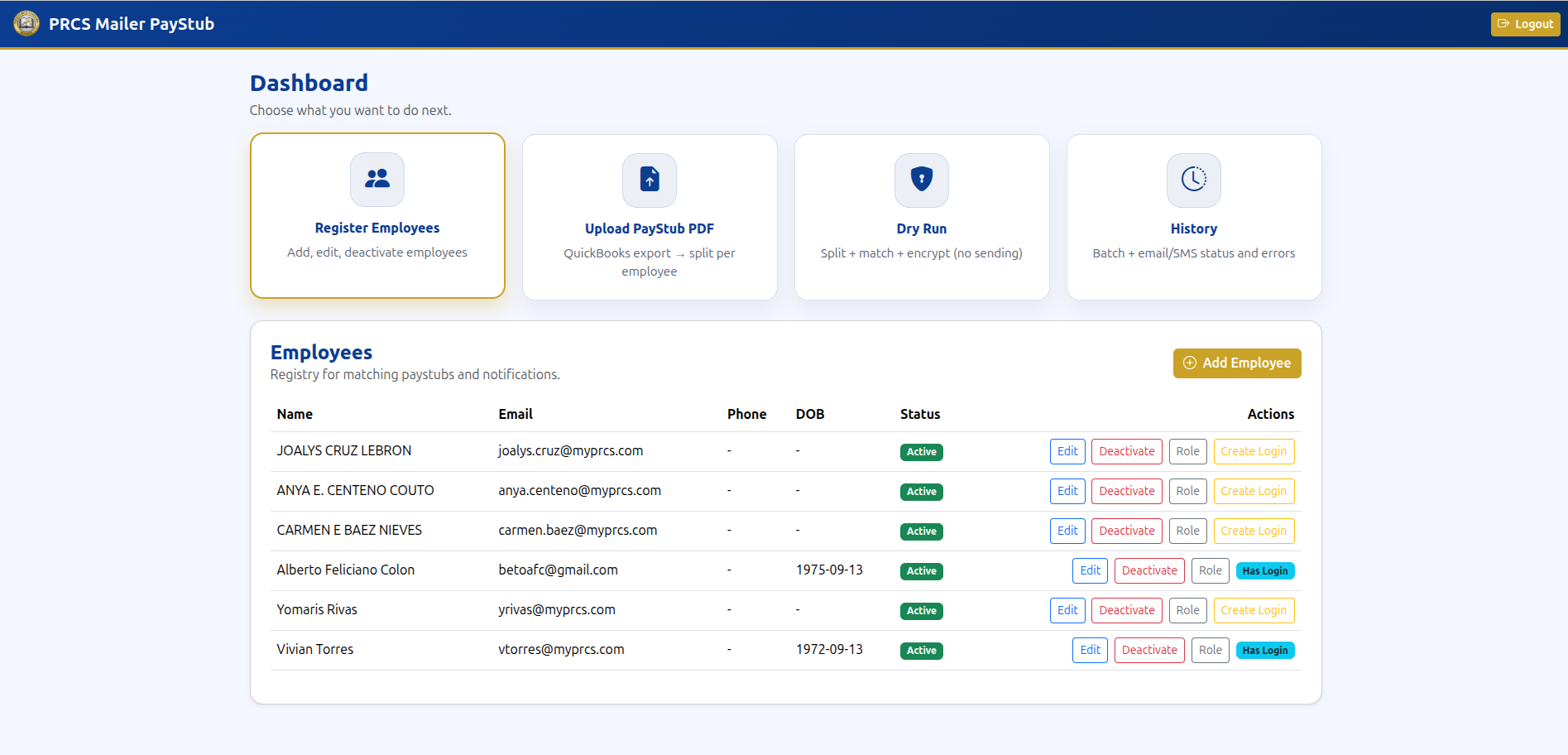Select email joalys.cruz@myprcs.com
The width and height of the screenshot is (1568, 755).
pyautogui.click(x=570, y=450)
